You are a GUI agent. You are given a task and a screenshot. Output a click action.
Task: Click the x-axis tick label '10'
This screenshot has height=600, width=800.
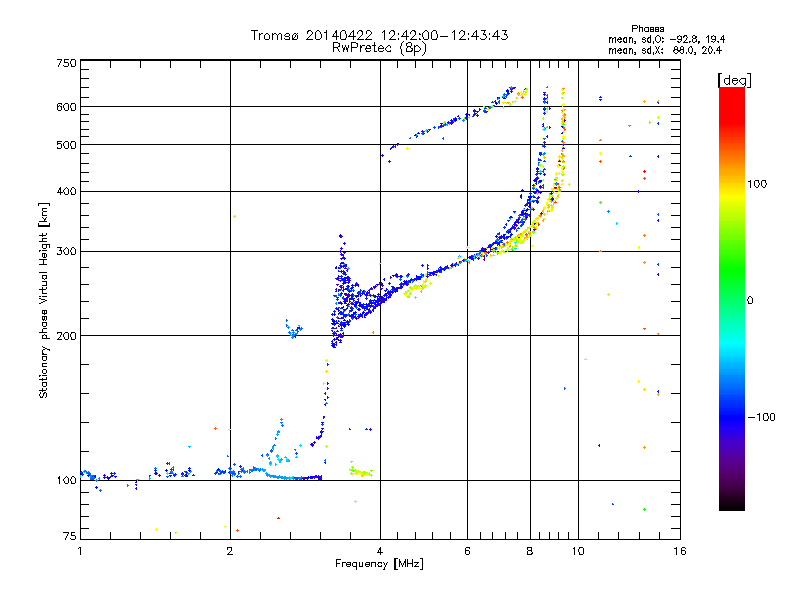[578, 551]
